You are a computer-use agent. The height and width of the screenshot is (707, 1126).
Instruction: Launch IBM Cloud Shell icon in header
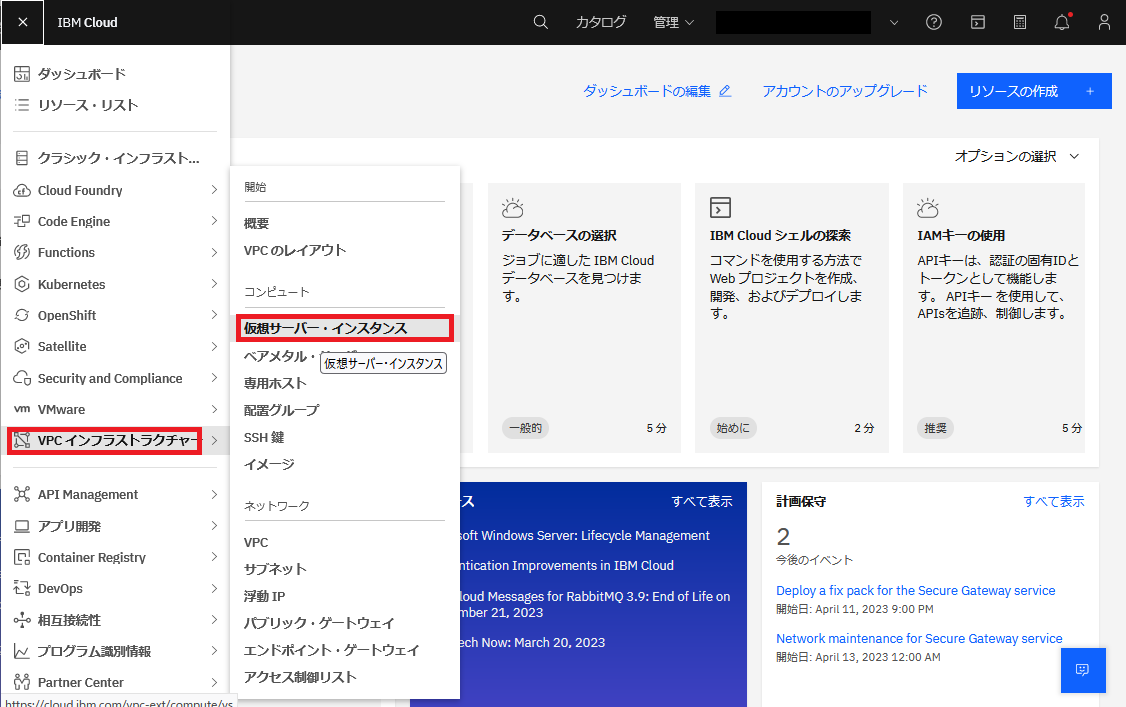(x=977, y=22)
